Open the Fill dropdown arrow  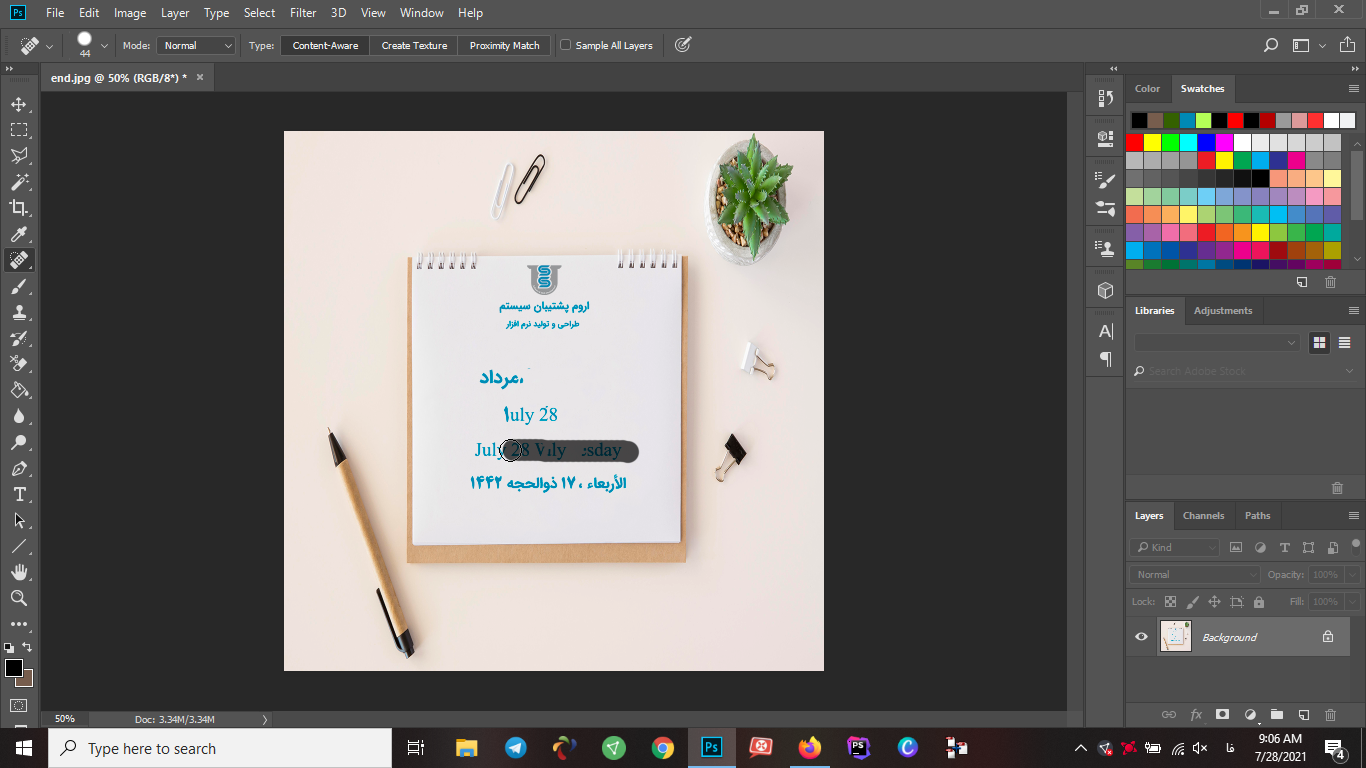pyautogui.click(x=1352, y=602)
